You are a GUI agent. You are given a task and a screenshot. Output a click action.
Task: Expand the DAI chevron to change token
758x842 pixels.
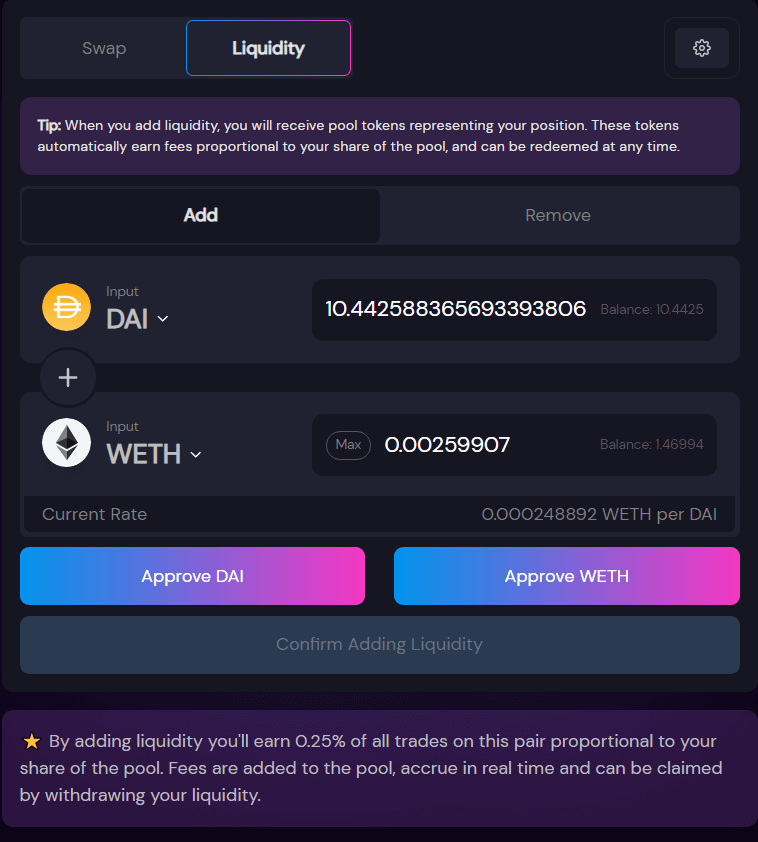coord(163,319)
